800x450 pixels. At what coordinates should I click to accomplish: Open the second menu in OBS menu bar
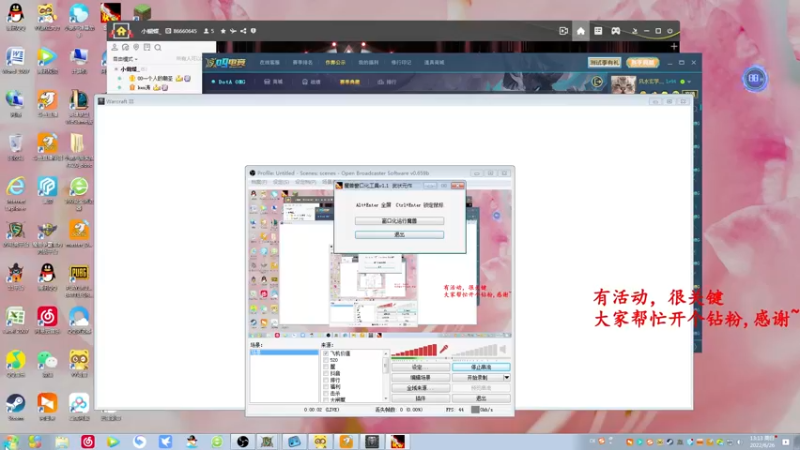[281, 182]
